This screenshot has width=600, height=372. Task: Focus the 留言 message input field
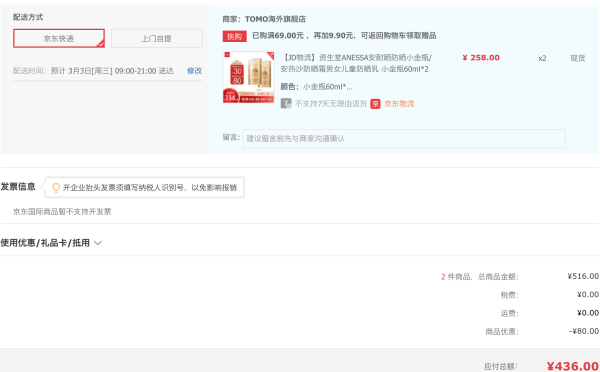(x=404, y=139)
